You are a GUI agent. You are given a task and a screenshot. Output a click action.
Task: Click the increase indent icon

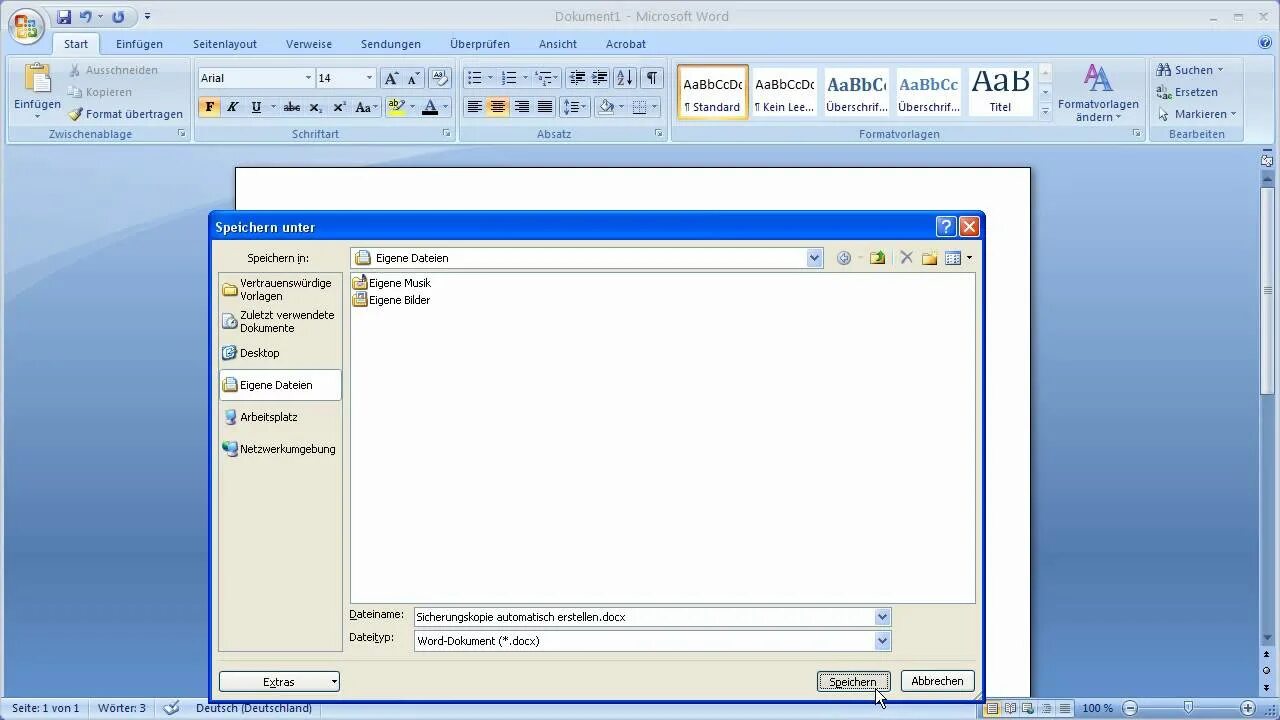click(600, 78)
